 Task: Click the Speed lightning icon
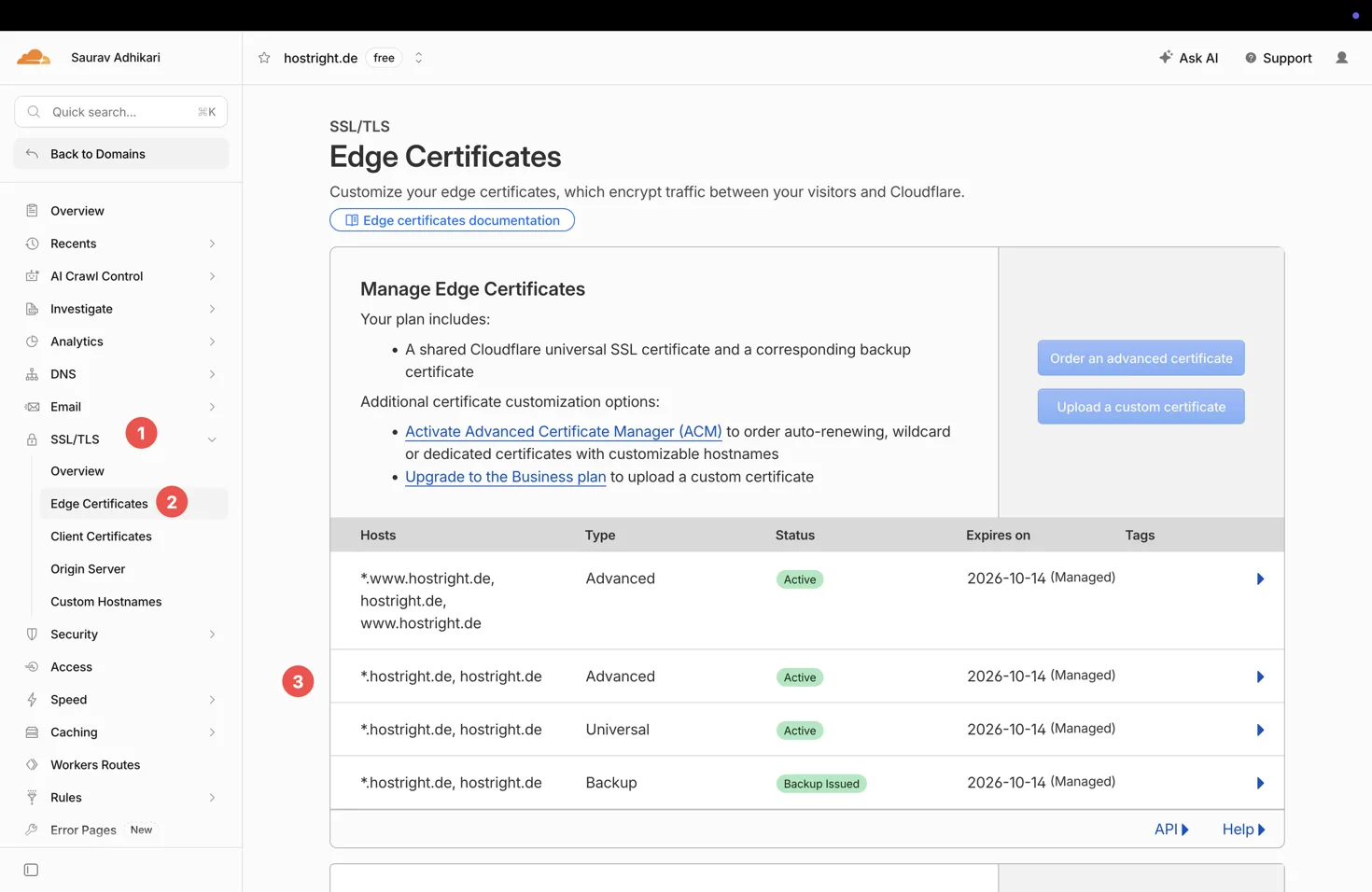coord(32,700)
